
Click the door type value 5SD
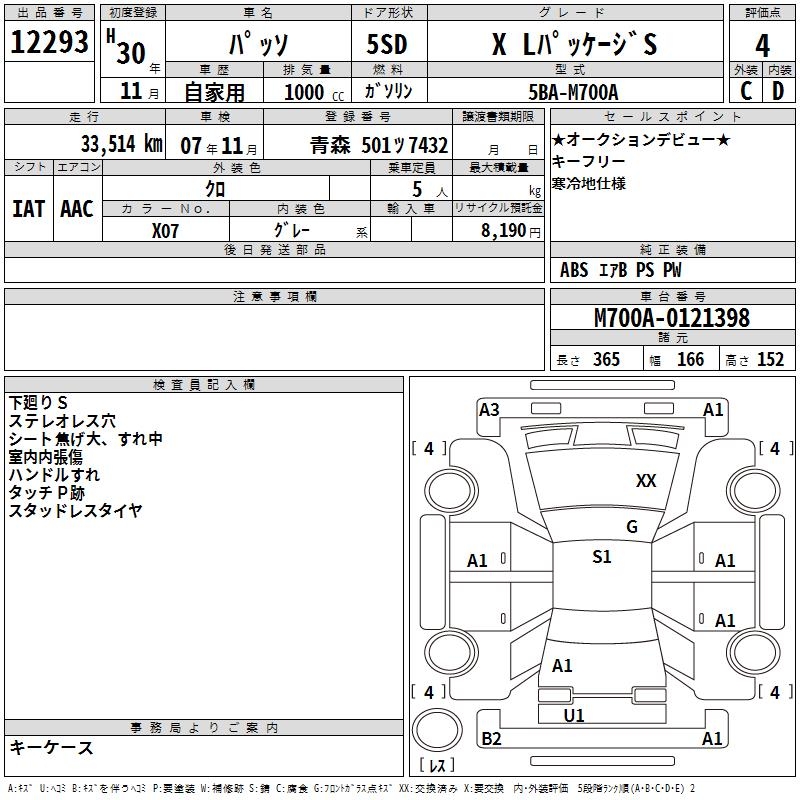point(387,44)
